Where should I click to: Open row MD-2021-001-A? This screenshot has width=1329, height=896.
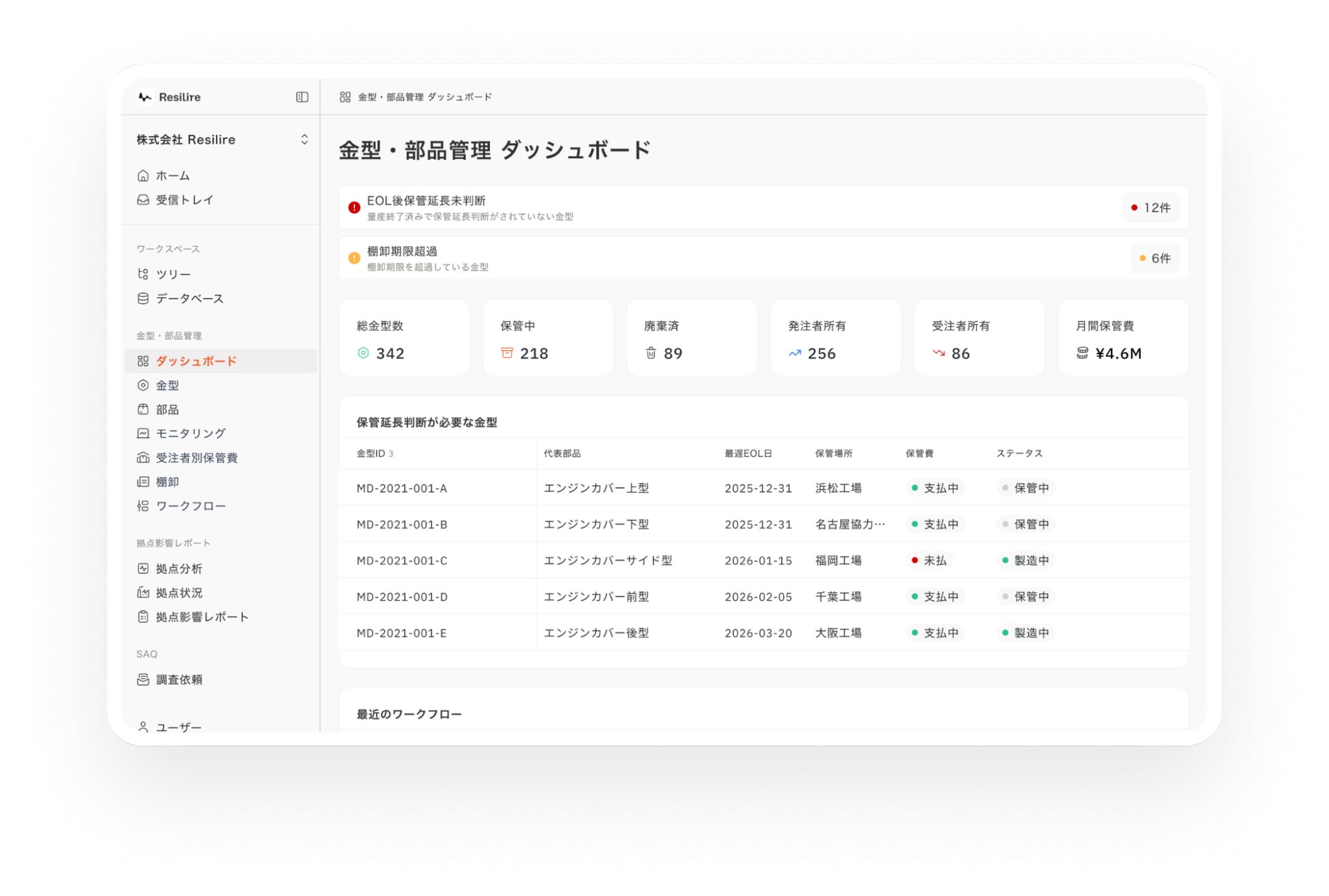[401, 488]
